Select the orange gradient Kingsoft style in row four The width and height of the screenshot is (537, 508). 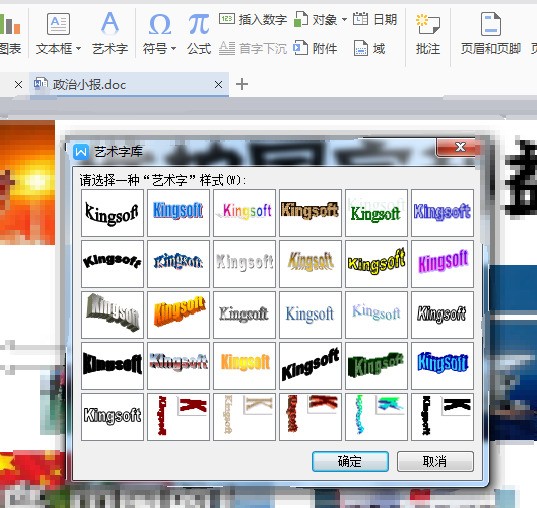point(244,365)
